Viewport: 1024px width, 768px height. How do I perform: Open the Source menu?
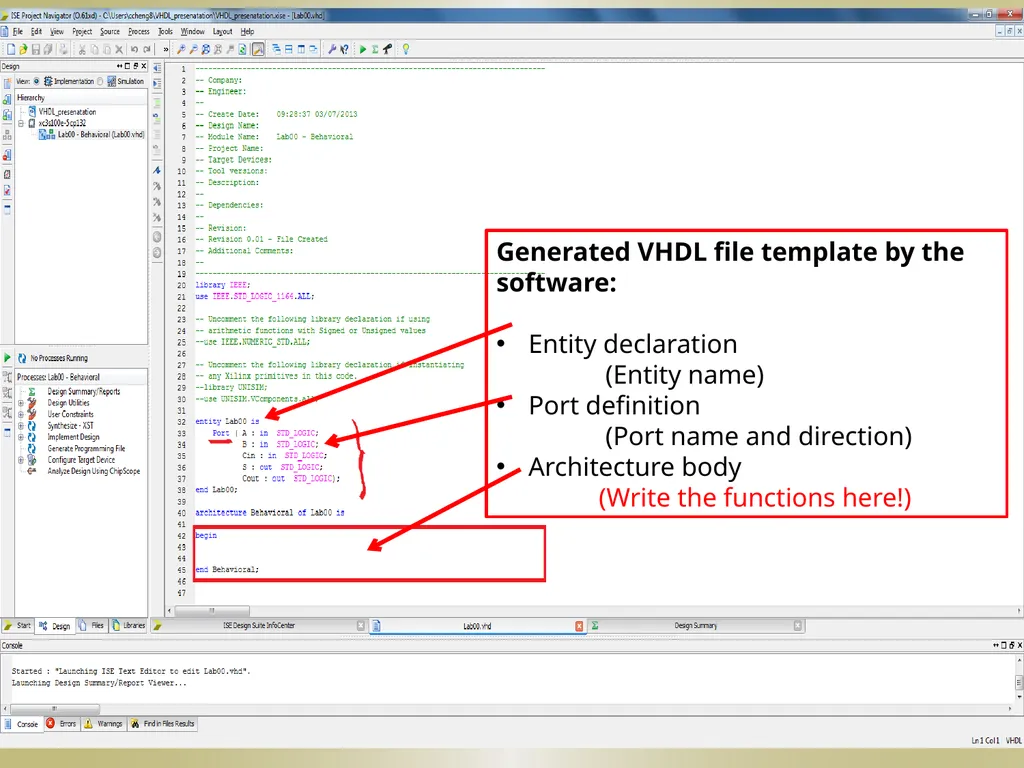click(110, 31)
